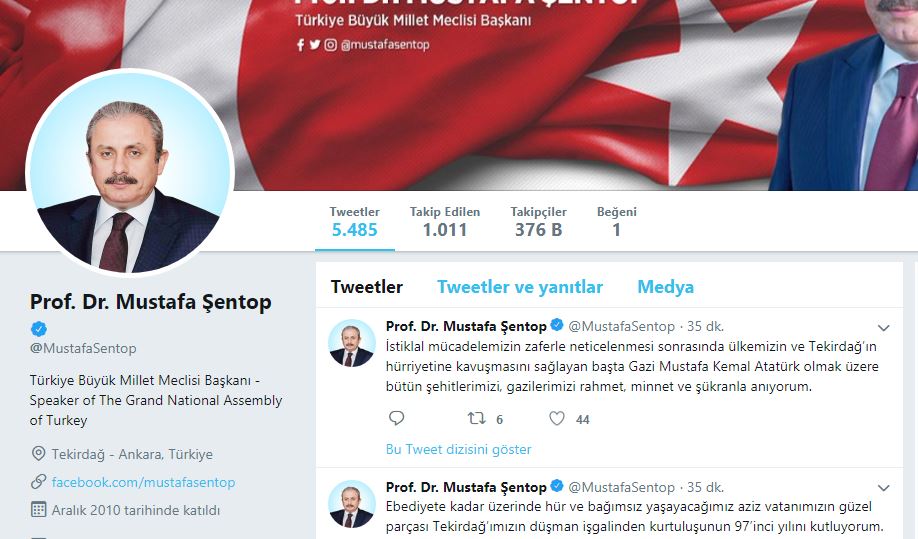View the Takipçiler 376 B count
Image resolution: width=918 pixels, height=539 pixels.
(x=538, y=222)
